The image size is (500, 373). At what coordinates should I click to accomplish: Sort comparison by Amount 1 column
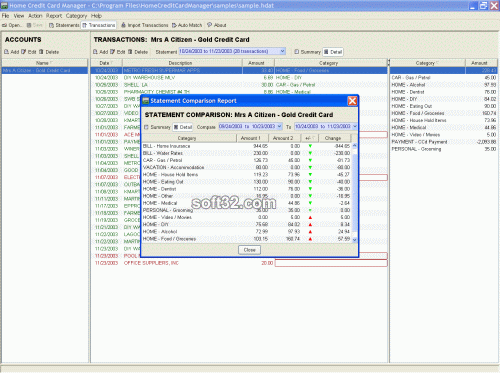253,138
